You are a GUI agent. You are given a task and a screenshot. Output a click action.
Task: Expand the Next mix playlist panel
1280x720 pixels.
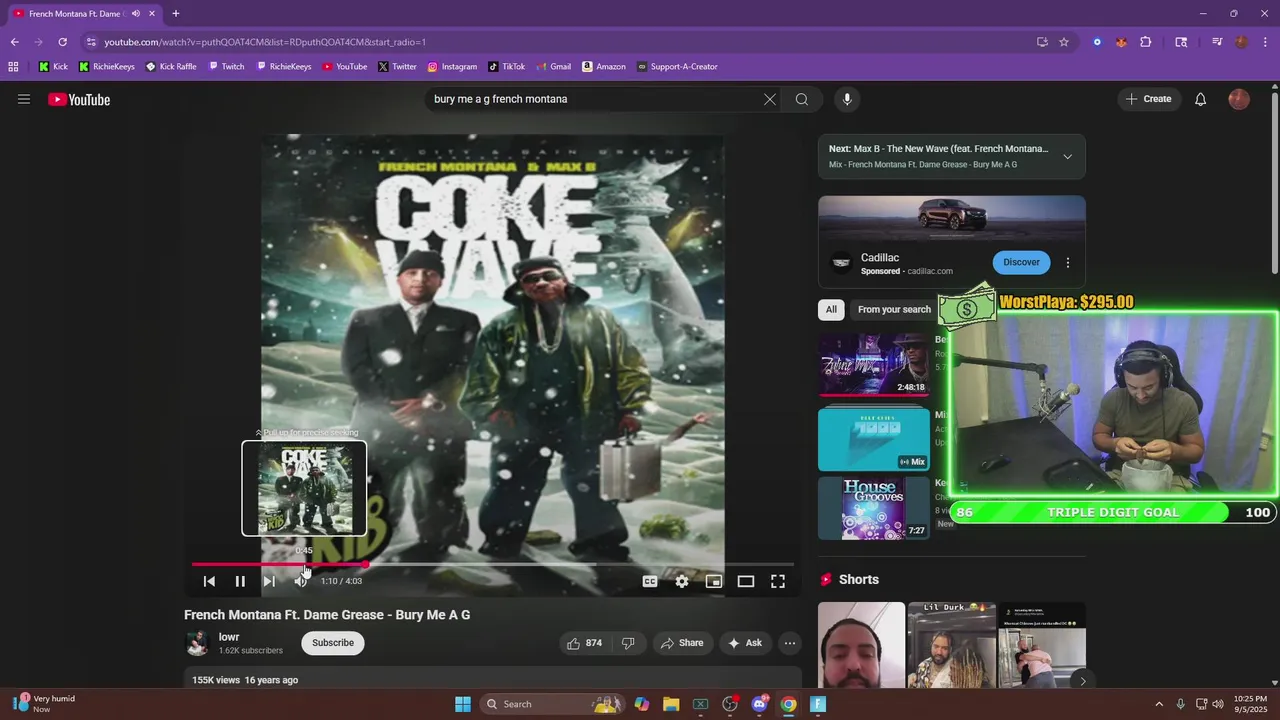(1067, 156)
